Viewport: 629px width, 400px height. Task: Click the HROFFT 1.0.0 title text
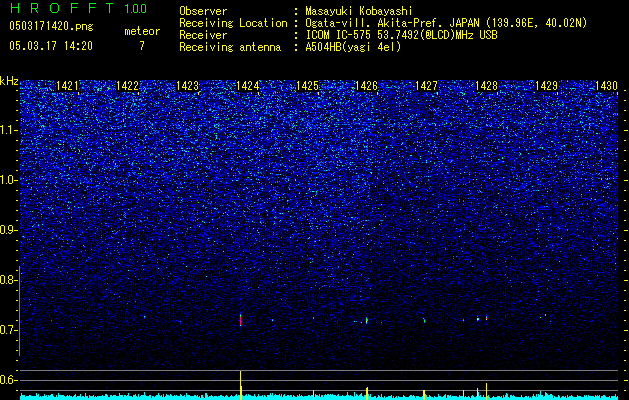click(x=78, y=8)
